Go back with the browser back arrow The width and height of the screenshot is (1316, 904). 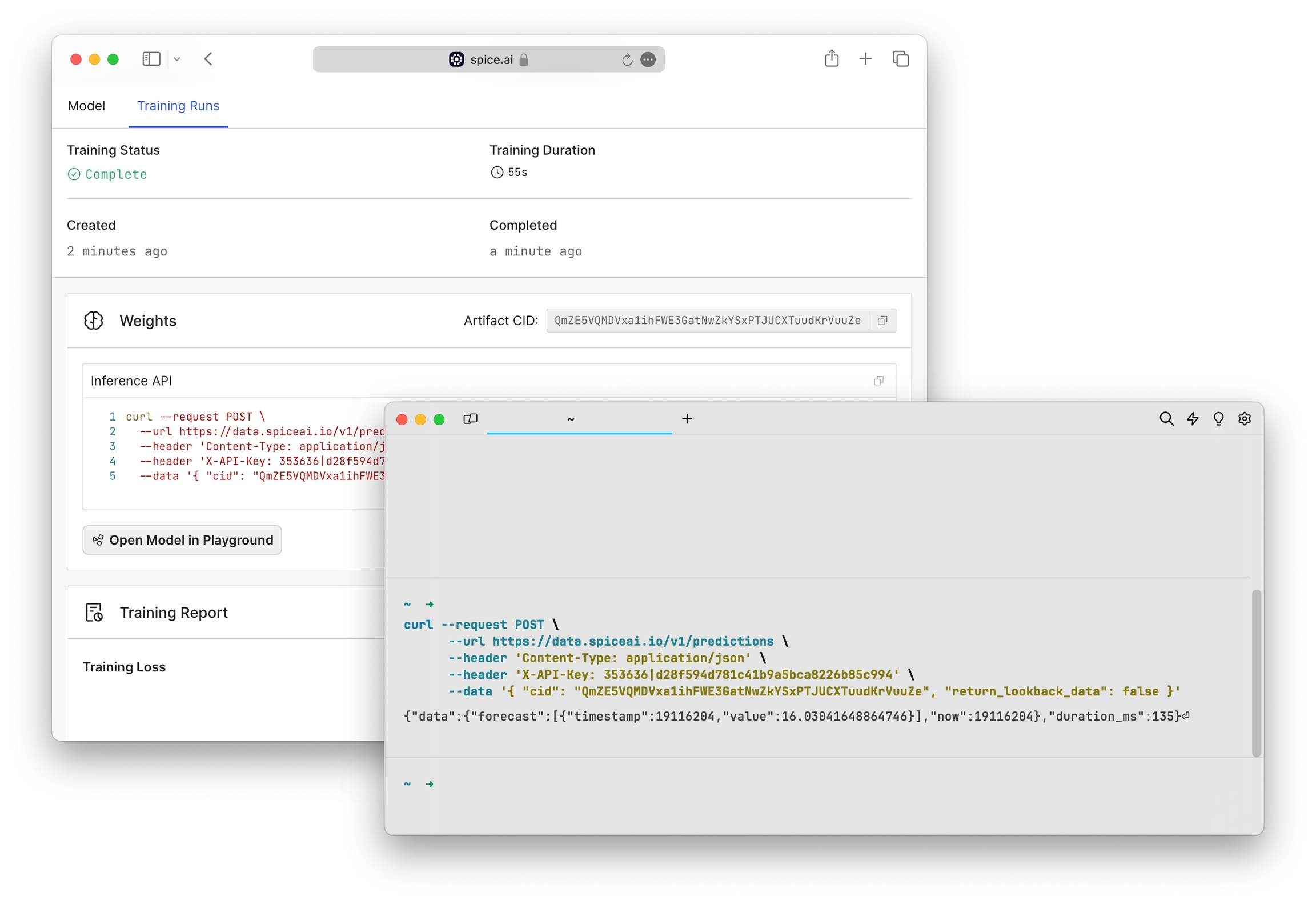(208, 59)
